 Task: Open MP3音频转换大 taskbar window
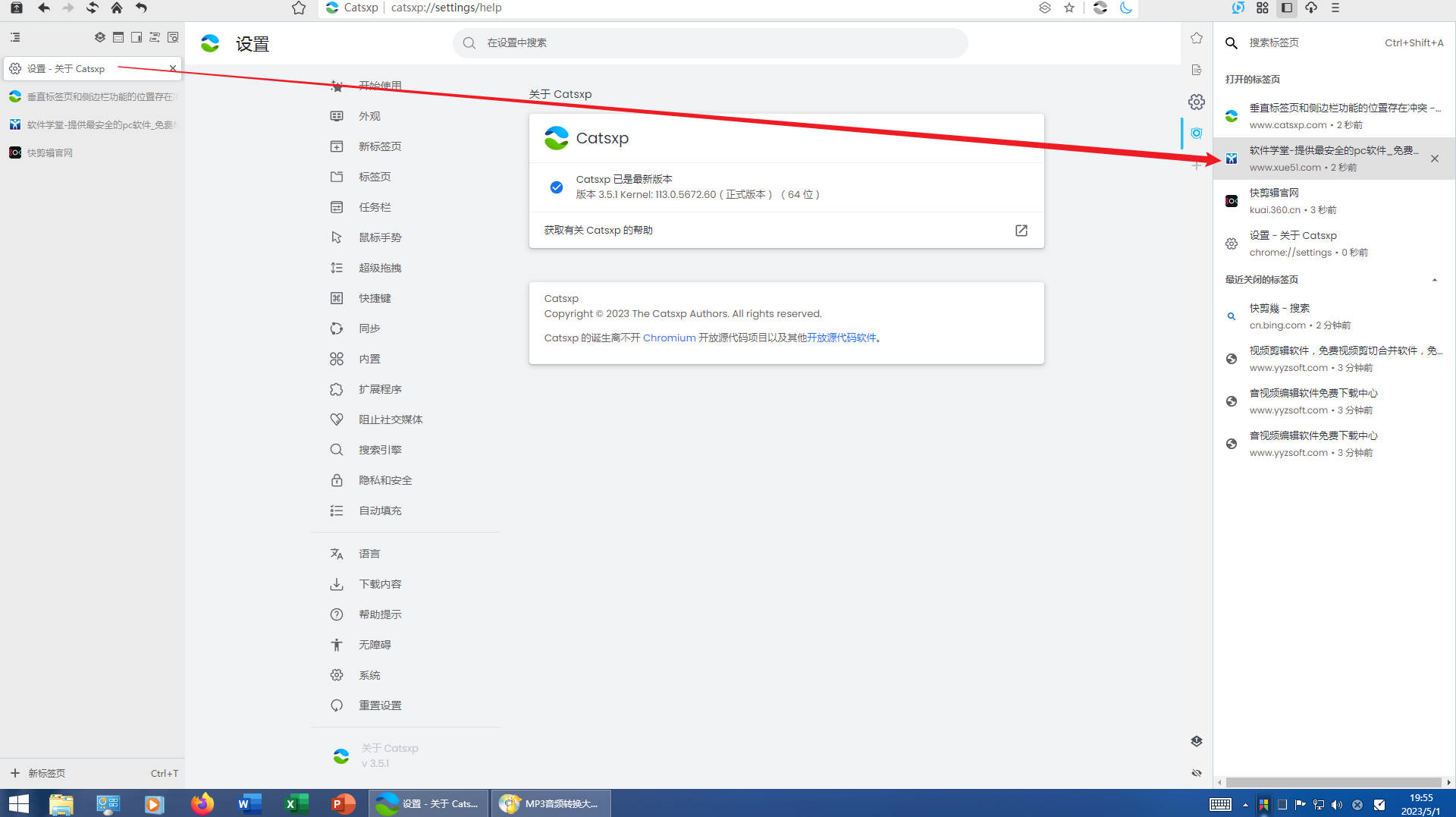(x=551, y=803)
